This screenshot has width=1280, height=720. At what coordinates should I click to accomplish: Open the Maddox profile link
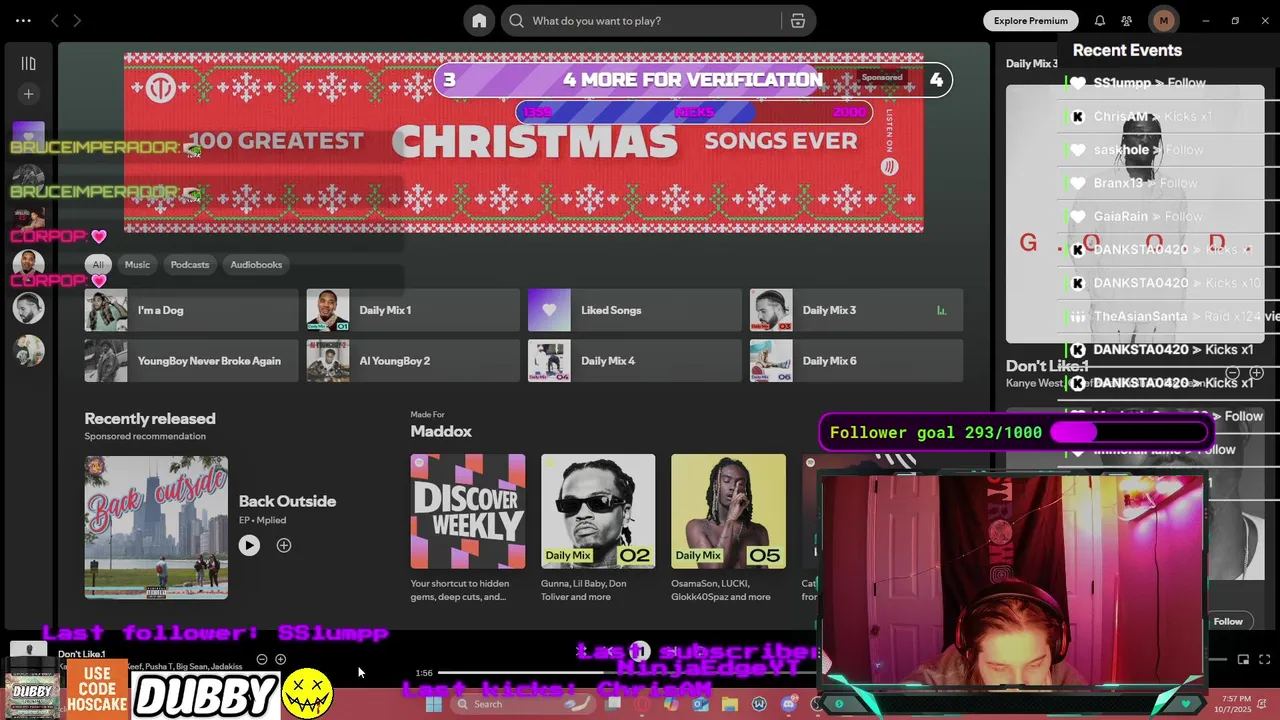pyautogui.click(x=441, y=431)
